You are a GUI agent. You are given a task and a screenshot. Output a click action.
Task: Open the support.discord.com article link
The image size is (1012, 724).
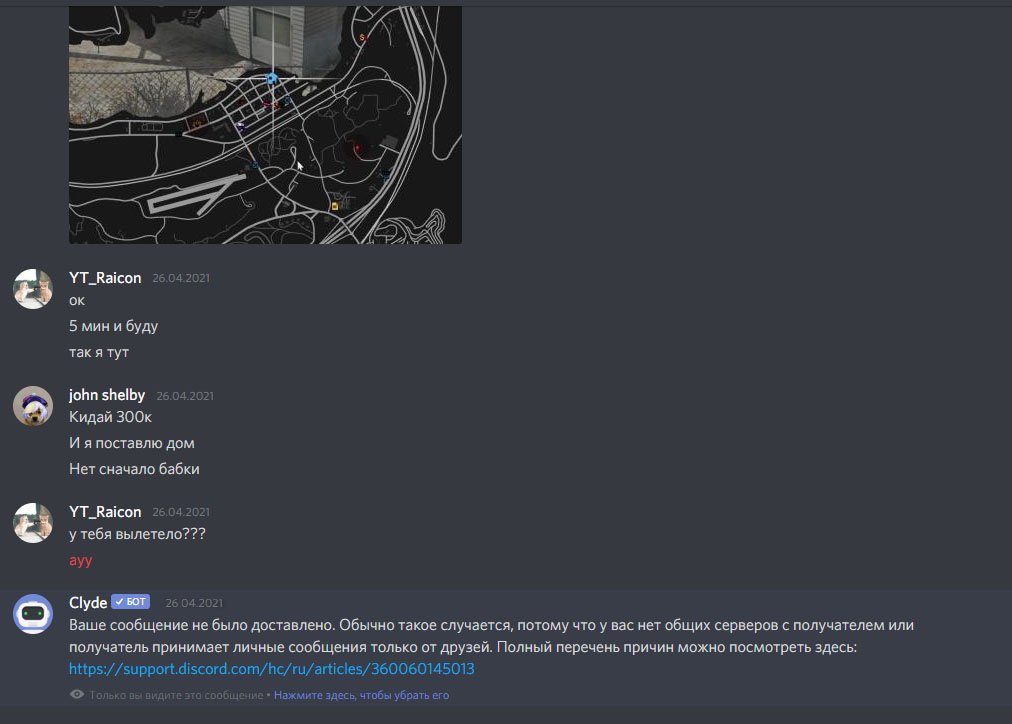[x=272, y=669]
